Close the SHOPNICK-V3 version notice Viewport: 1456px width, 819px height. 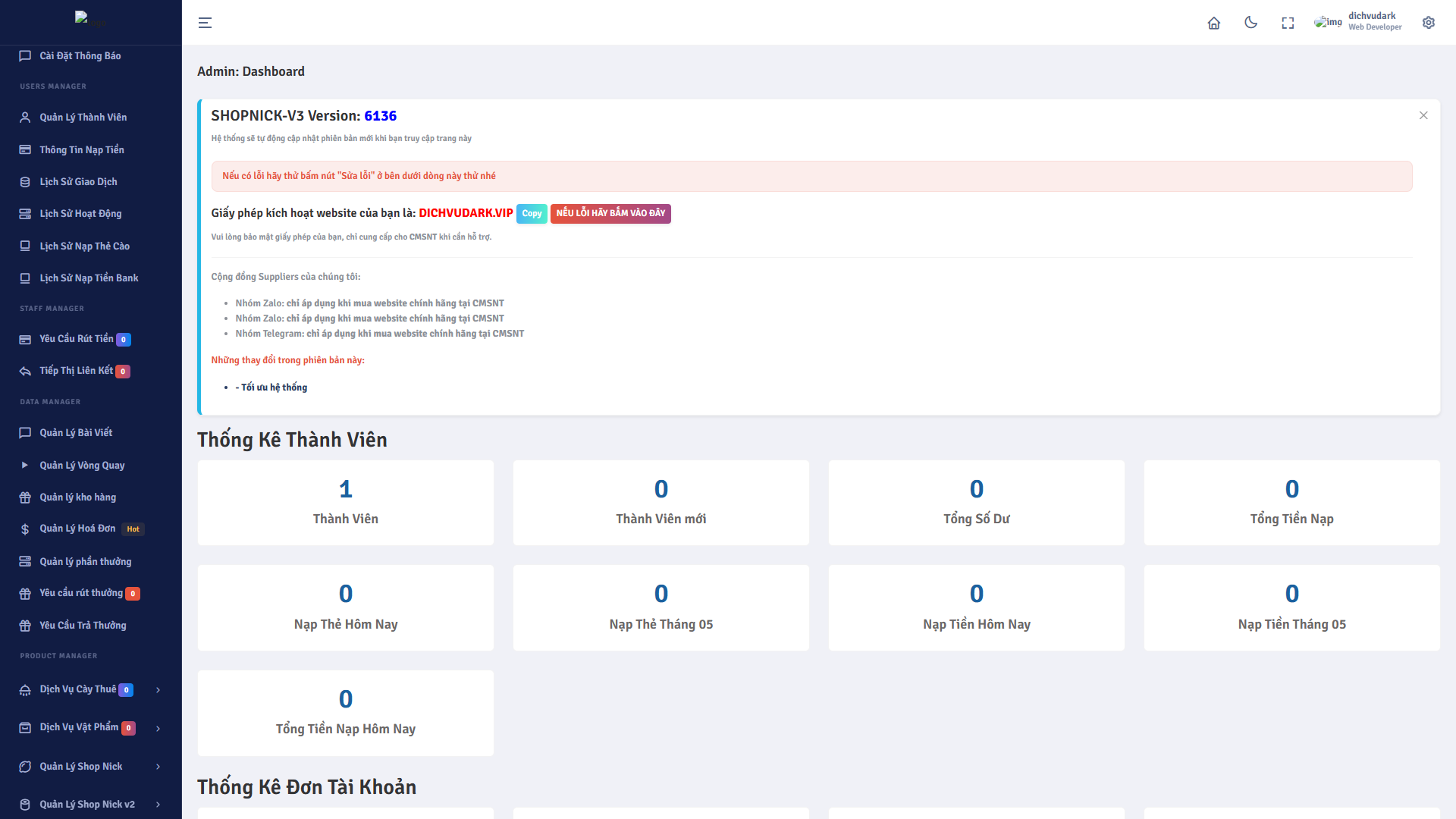pyautogui.click(x=1423, y=115)
